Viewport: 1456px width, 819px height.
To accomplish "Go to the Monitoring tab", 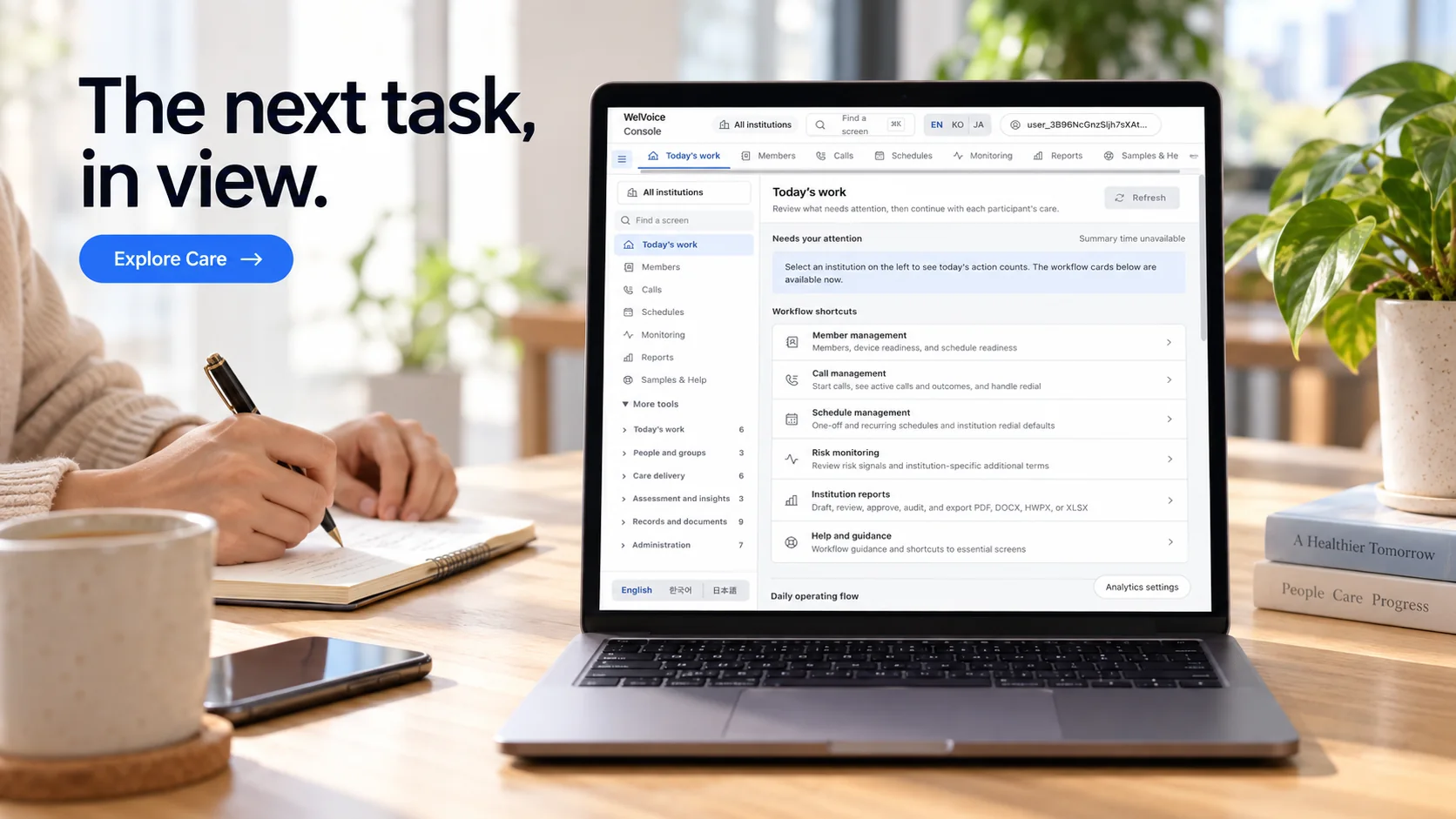I will tap(982, 156).
